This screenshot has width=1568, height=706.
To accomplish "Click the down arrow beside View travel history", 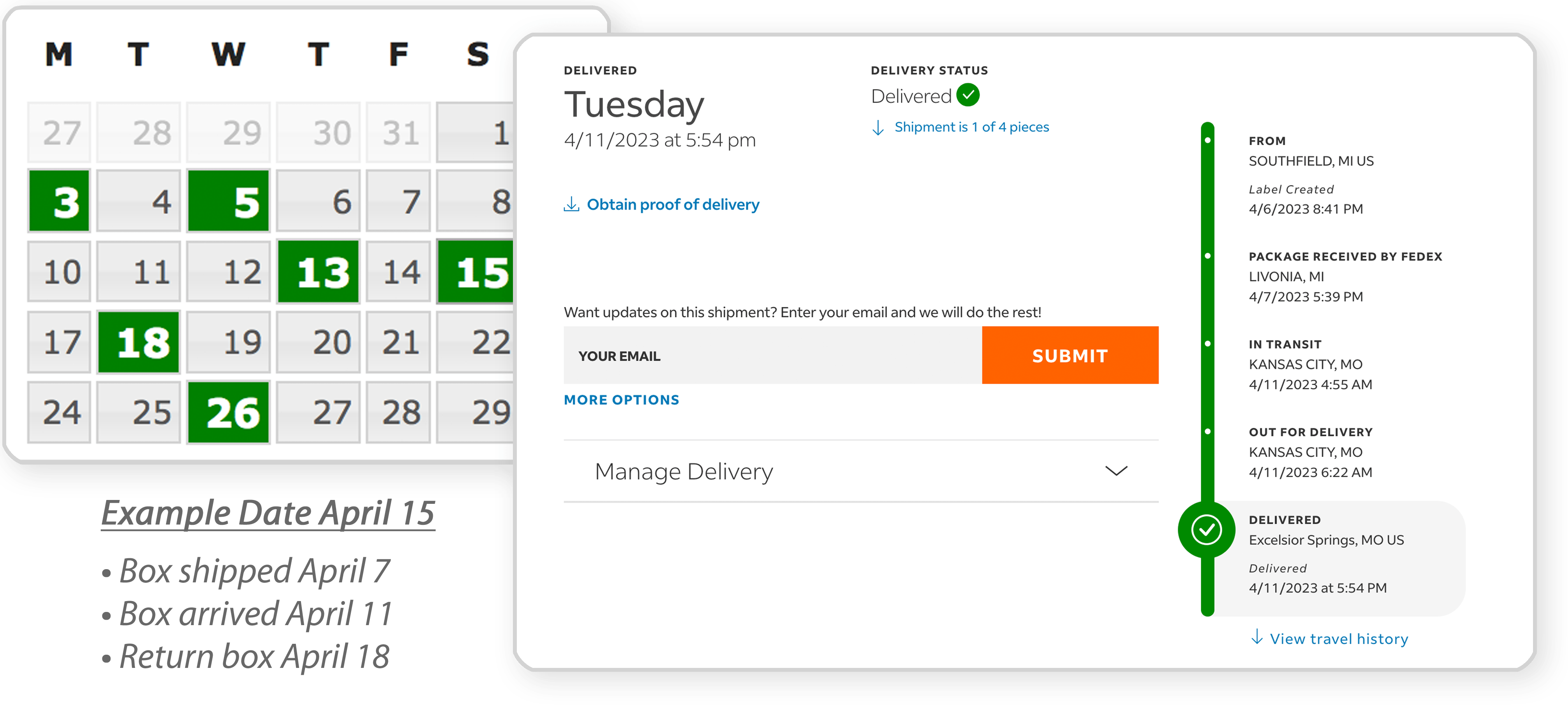I will pos(1257,637).
